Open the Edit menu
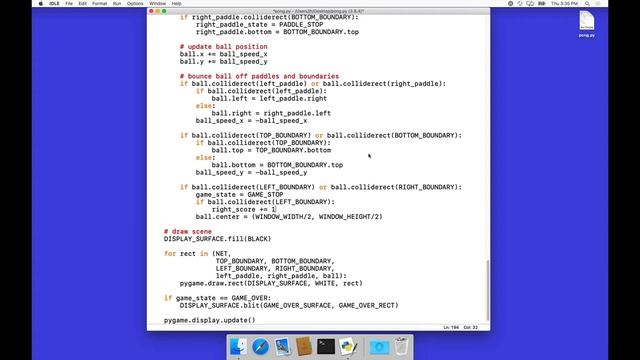640x360 pixels. click(82, 3)
